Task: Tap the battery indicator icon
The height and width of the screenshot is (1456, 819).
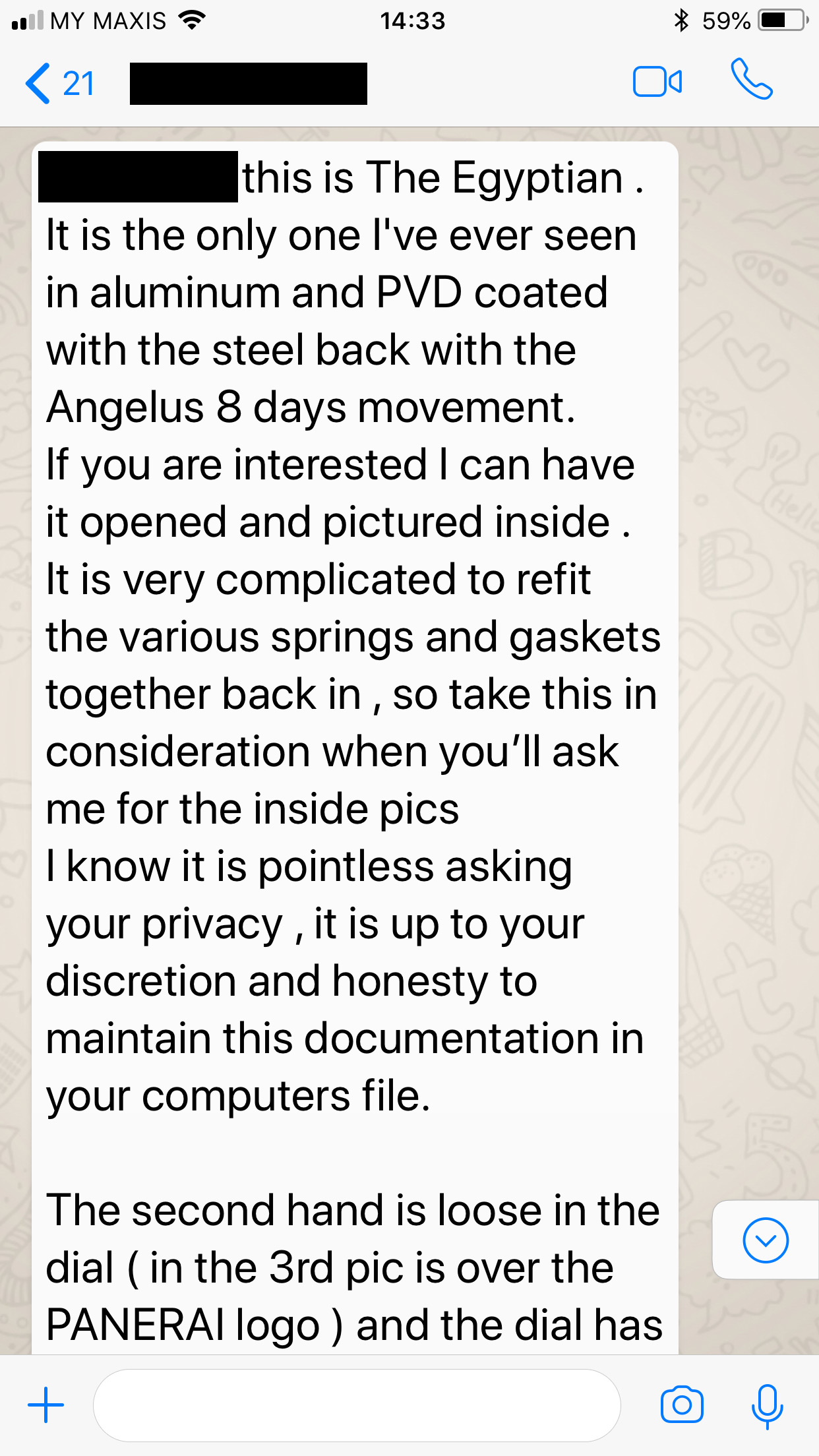Action: point(783,20)
